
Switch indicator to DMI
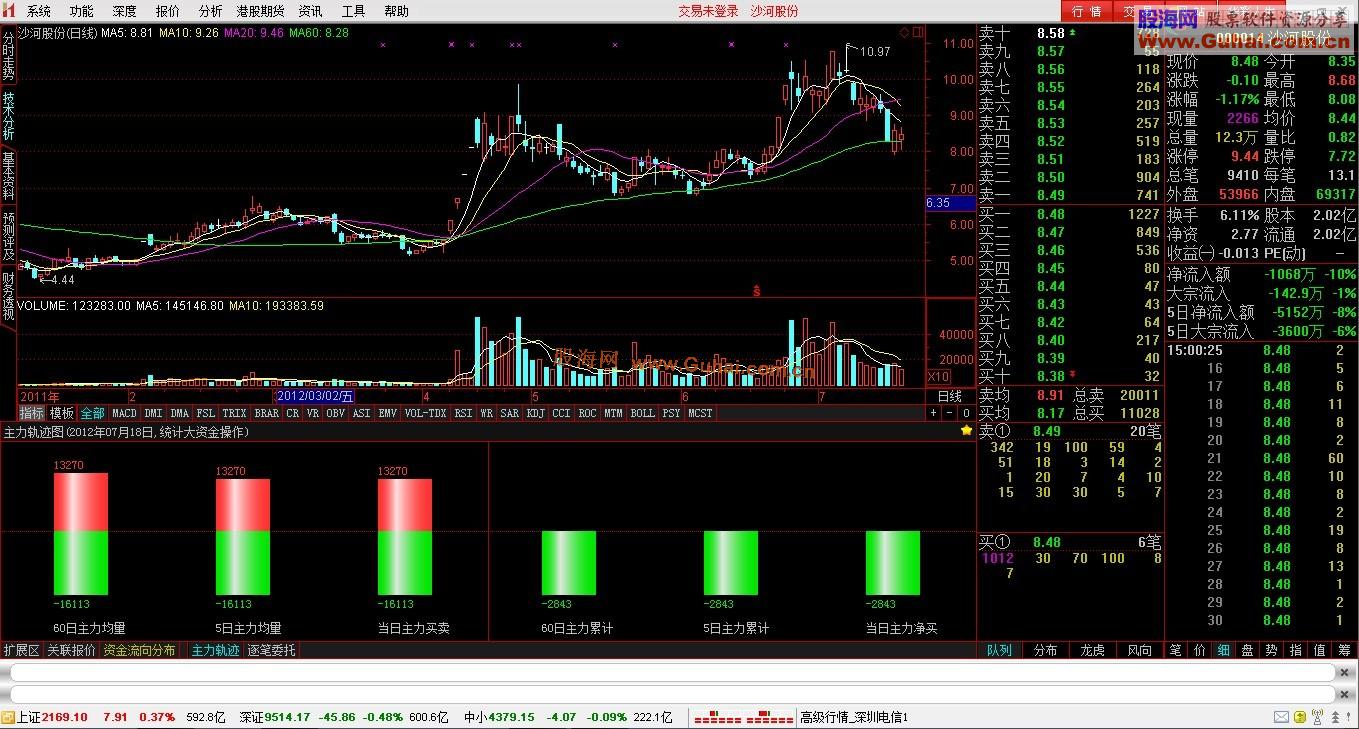[x=153, y=413]
